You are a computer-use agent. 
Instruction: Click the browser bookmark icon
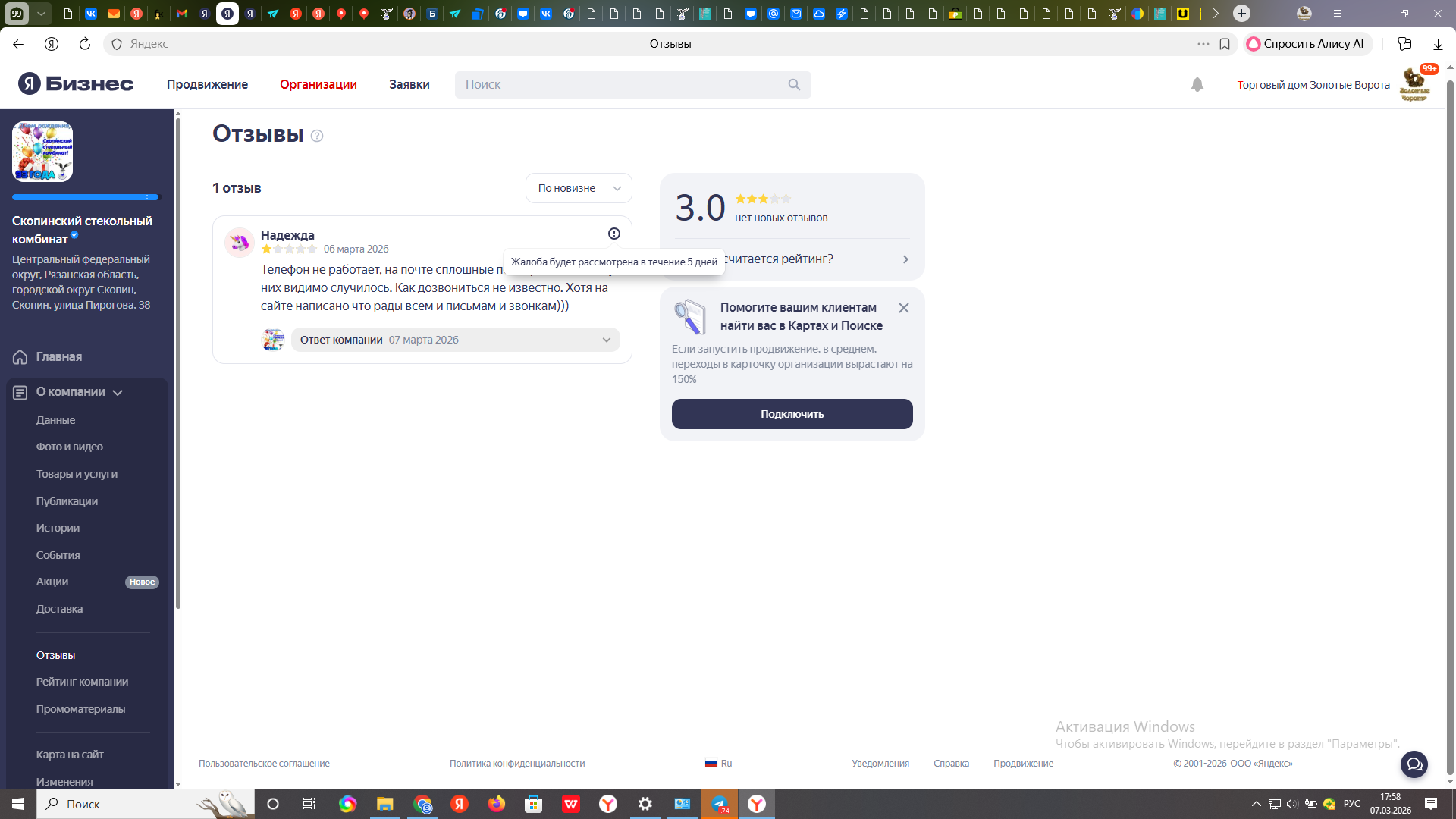click(x=1225, y=44)
